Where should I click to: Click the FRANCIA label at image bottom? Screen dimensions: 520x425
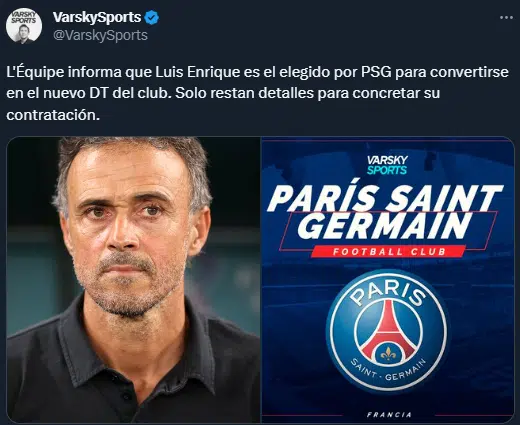(x=389, y=415)
